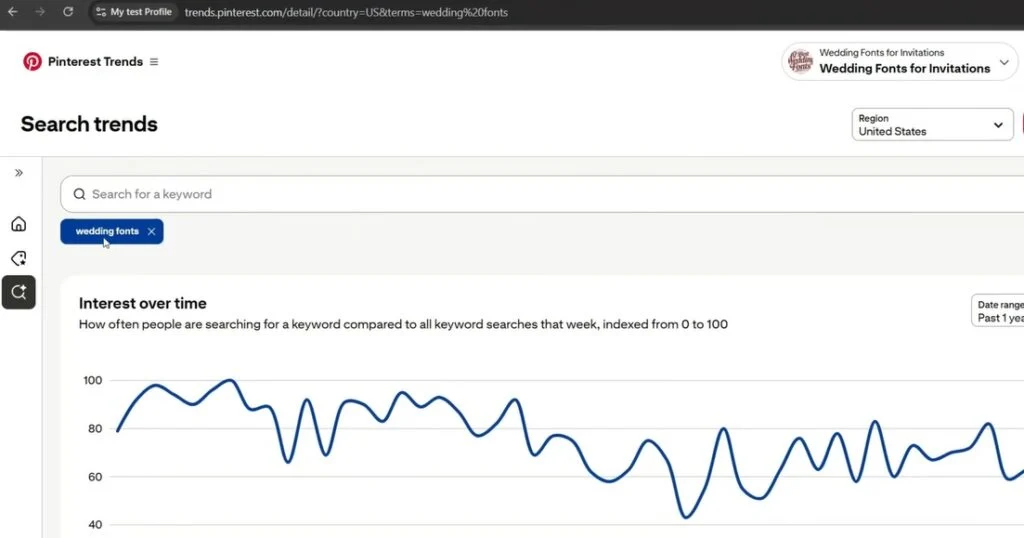Click the Wedding Fonts account avatar thumbnail
This screenshot has width=1024, height=538.
[x=801, y=61]
